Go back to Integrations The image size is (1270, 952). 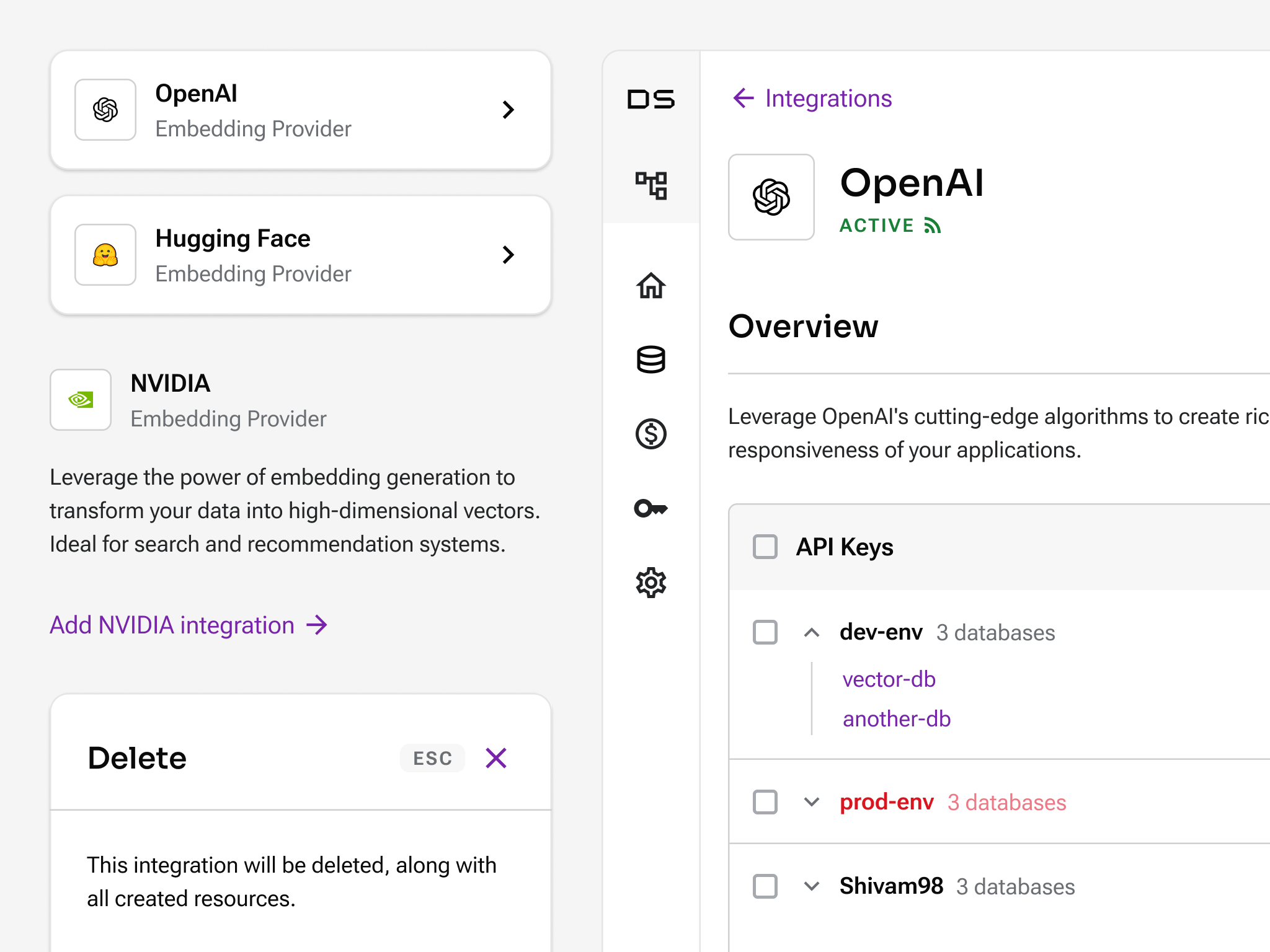coord(813,99)
